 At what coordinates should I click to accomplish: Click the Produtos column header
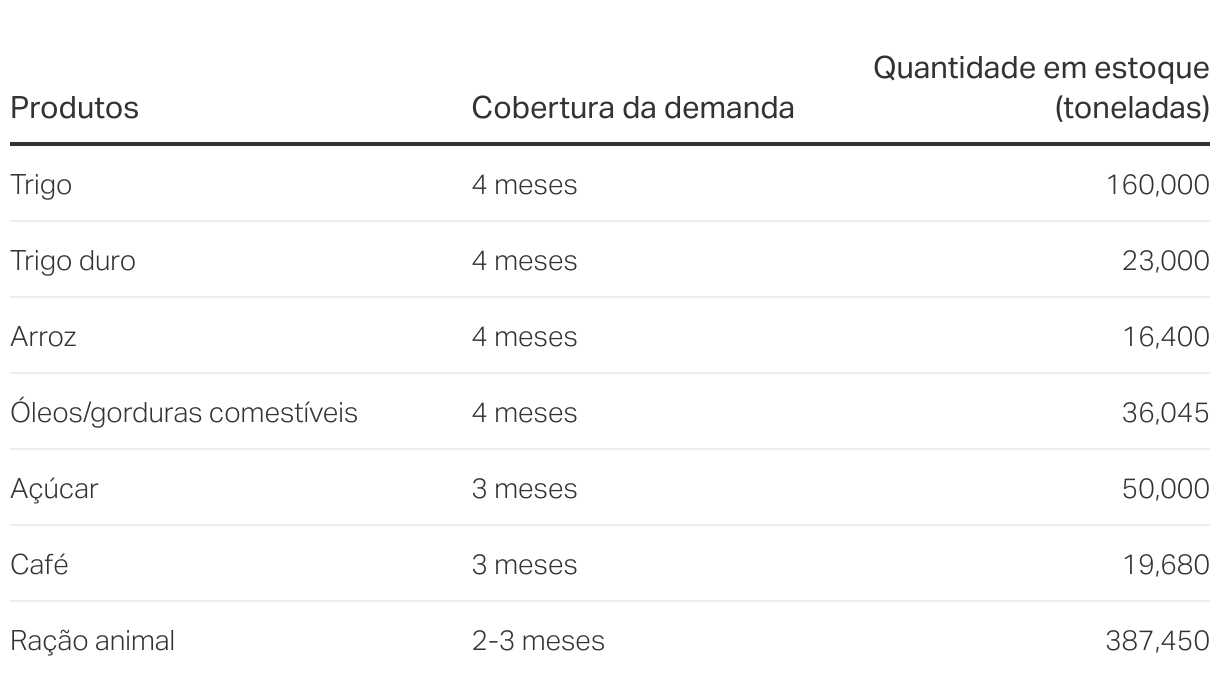74,107
